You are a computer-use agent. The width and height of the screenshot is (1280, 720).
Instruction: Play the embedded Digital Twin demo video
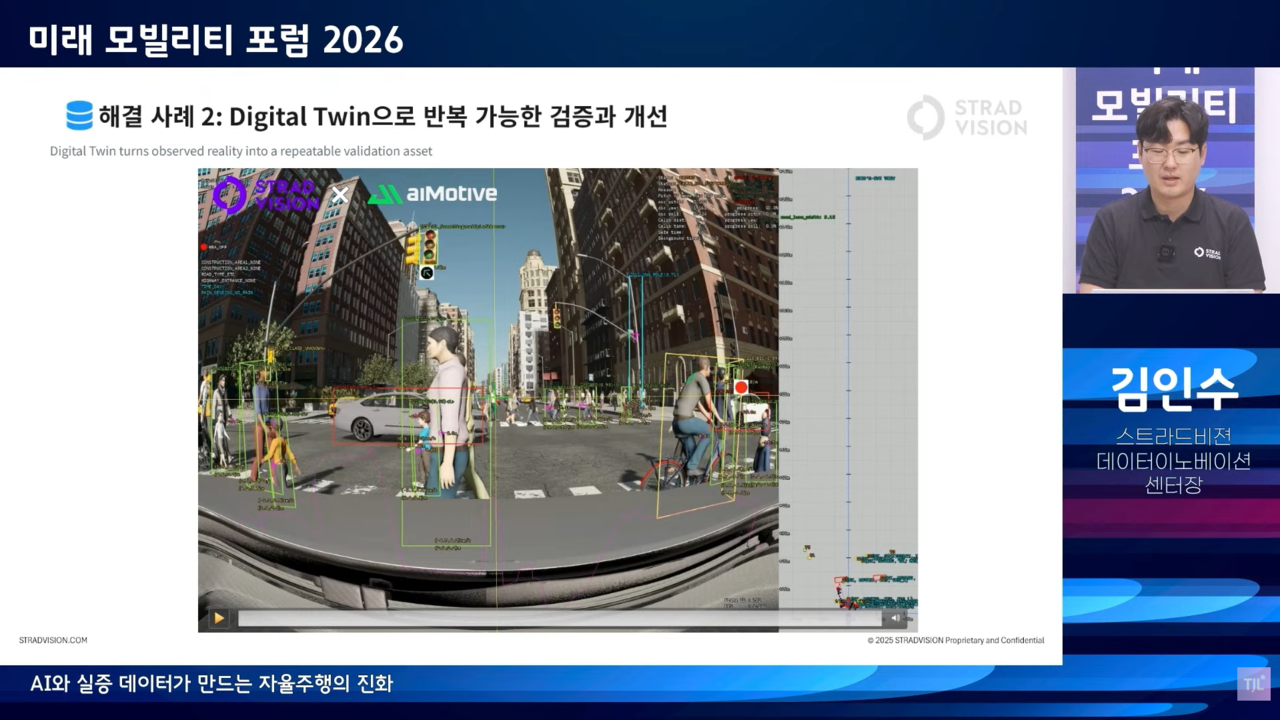pos(219,618)
